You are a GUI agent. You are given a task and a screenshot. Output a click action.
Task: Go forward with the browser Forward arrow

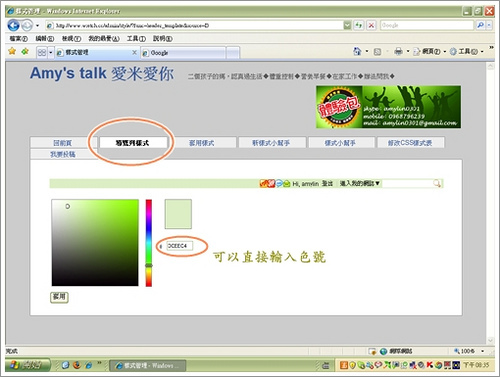(x=27, y=25)
